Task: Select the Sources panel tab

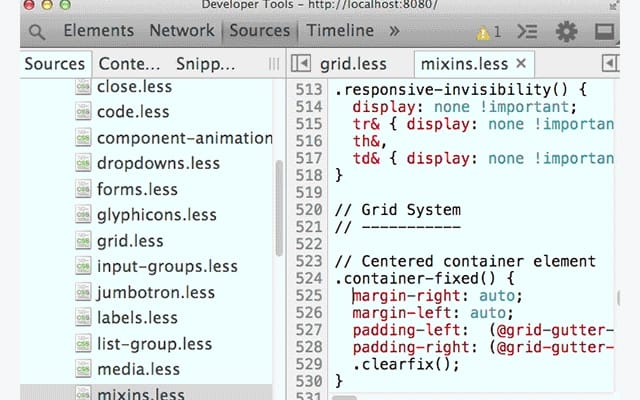Action: tap(260, 31)
